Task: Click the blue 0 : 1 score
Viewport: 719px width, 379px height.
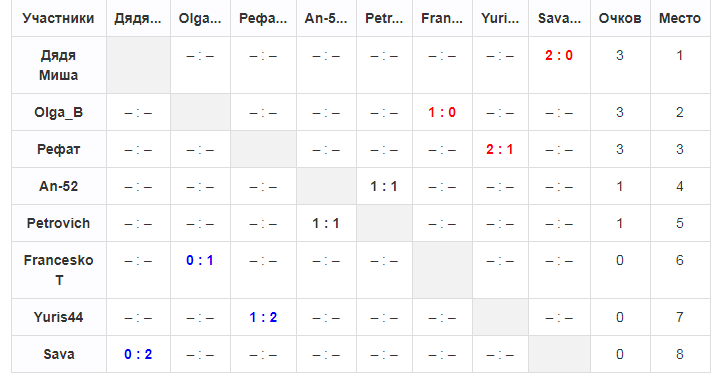Action: coord(200,260)
